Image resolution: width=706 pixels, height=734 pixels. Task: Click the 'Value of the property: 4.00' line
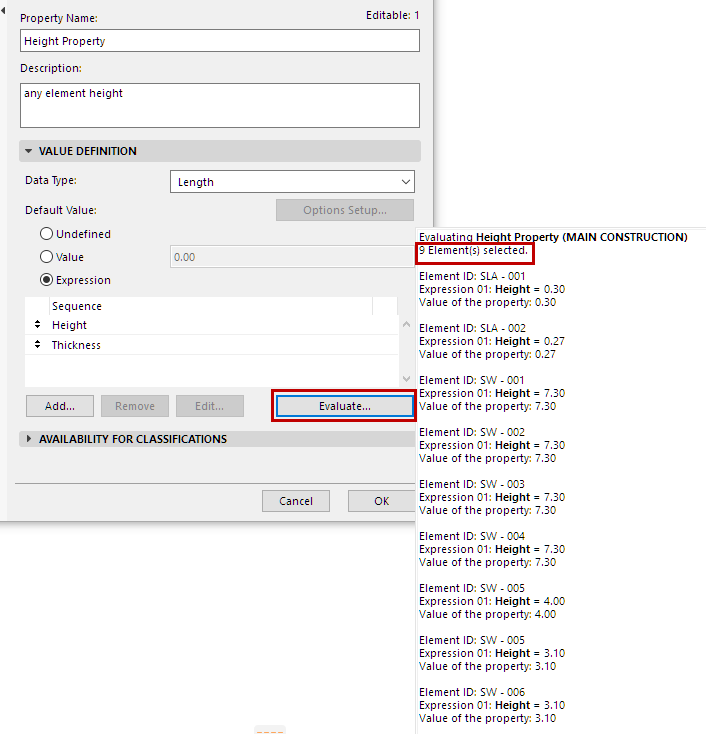pyautogui.click(x=487, y=614)
